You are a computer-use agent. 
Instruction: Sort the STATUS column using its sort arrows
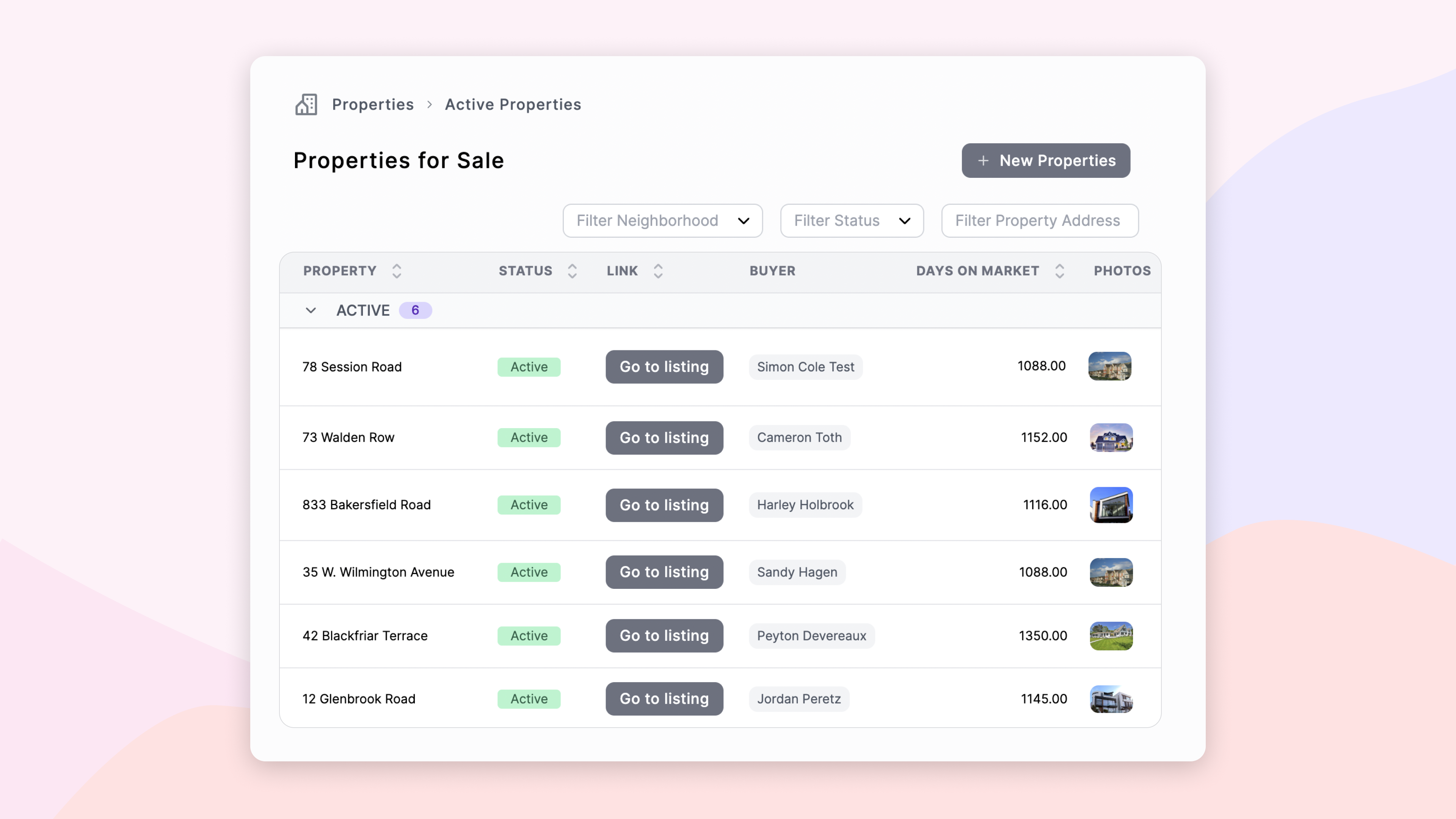click(573, 271)
